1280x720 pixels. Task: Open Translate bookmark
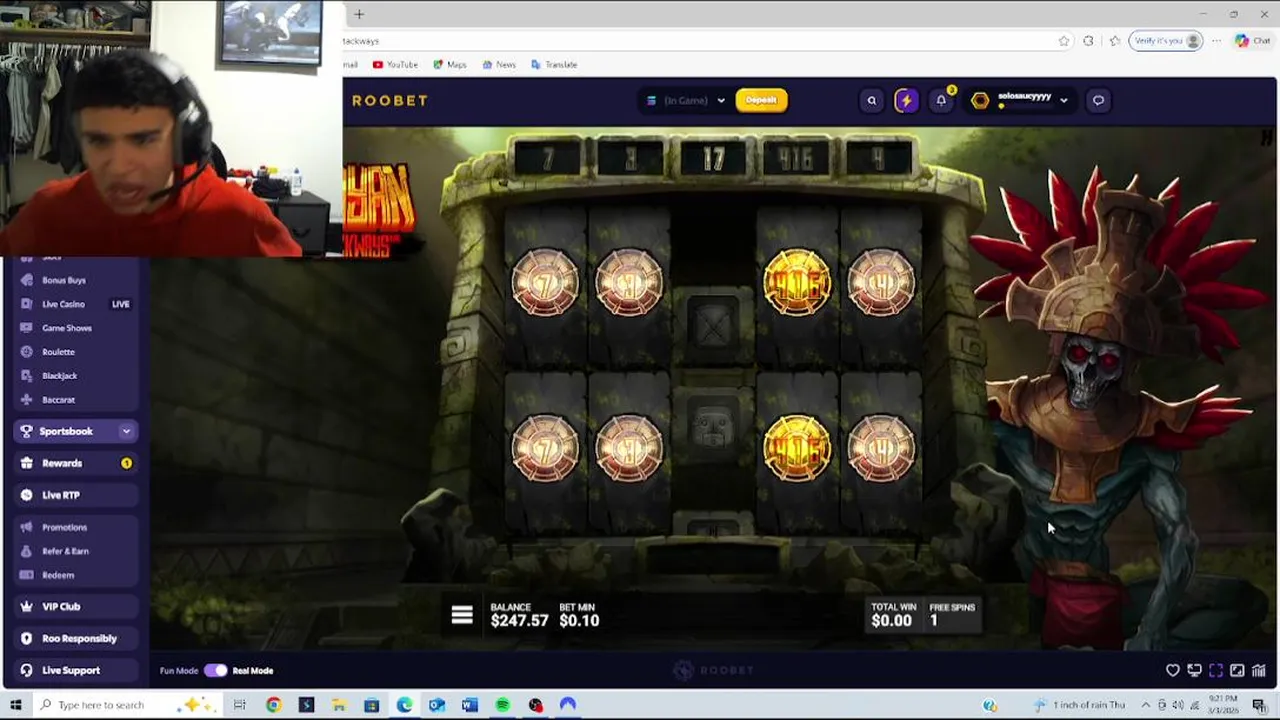coord(554,65)
